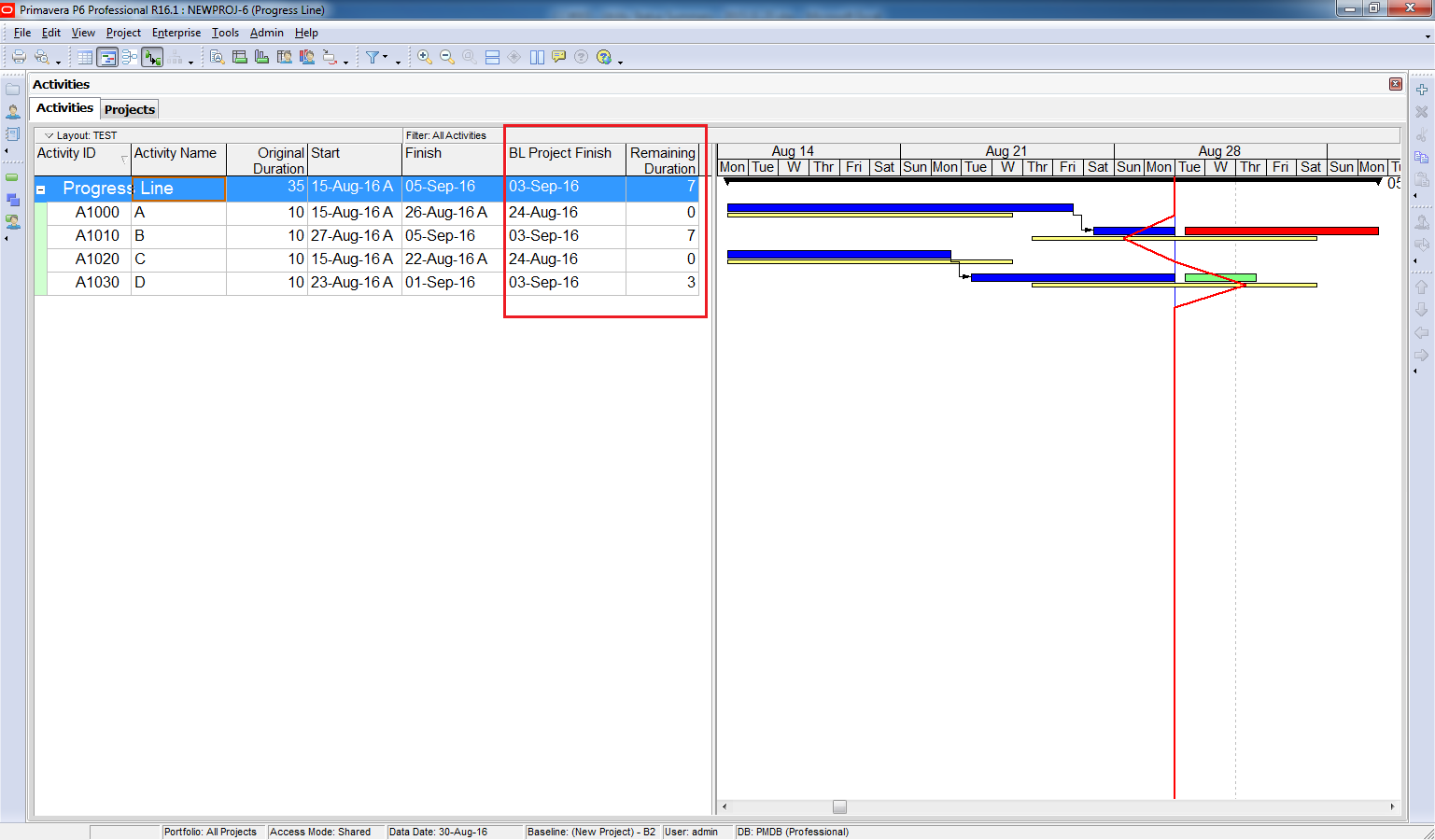Viewport: 1435px width, 840px height.
Task: Close the Activities view
Action: coord(1396,83)
